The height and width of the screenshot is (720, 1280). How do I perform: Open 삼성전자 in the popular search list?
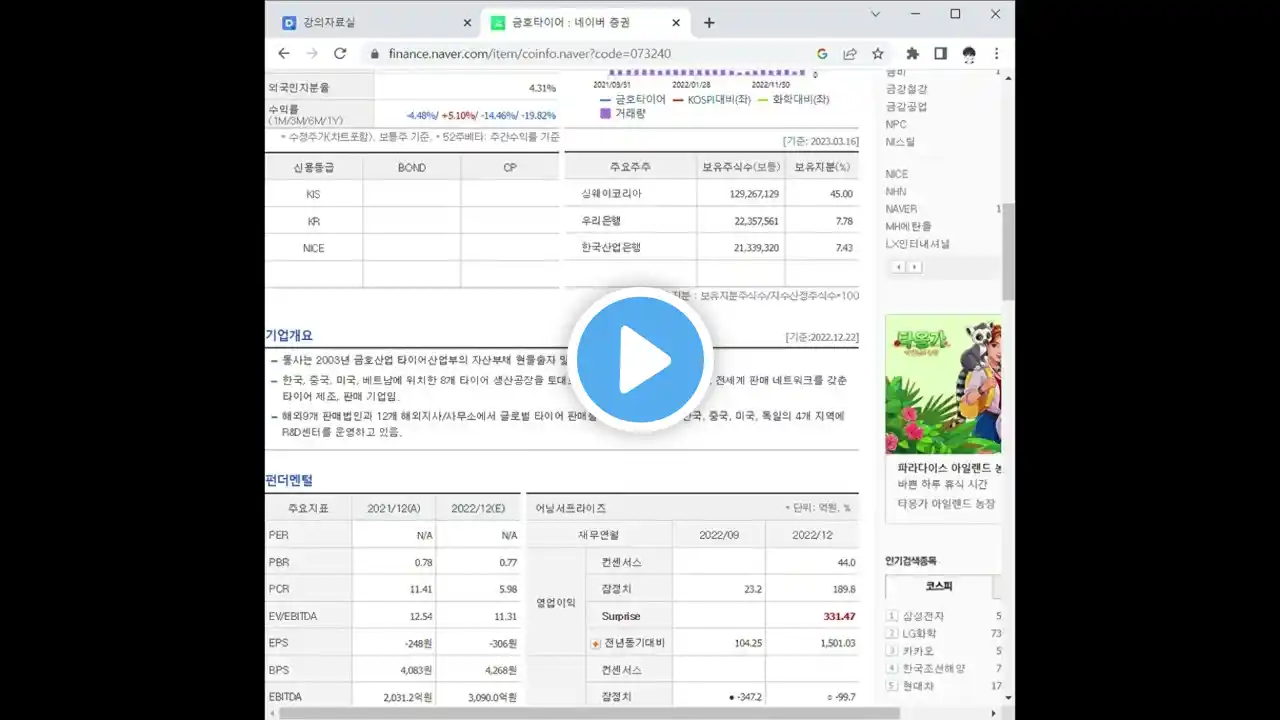click(923, 616)
